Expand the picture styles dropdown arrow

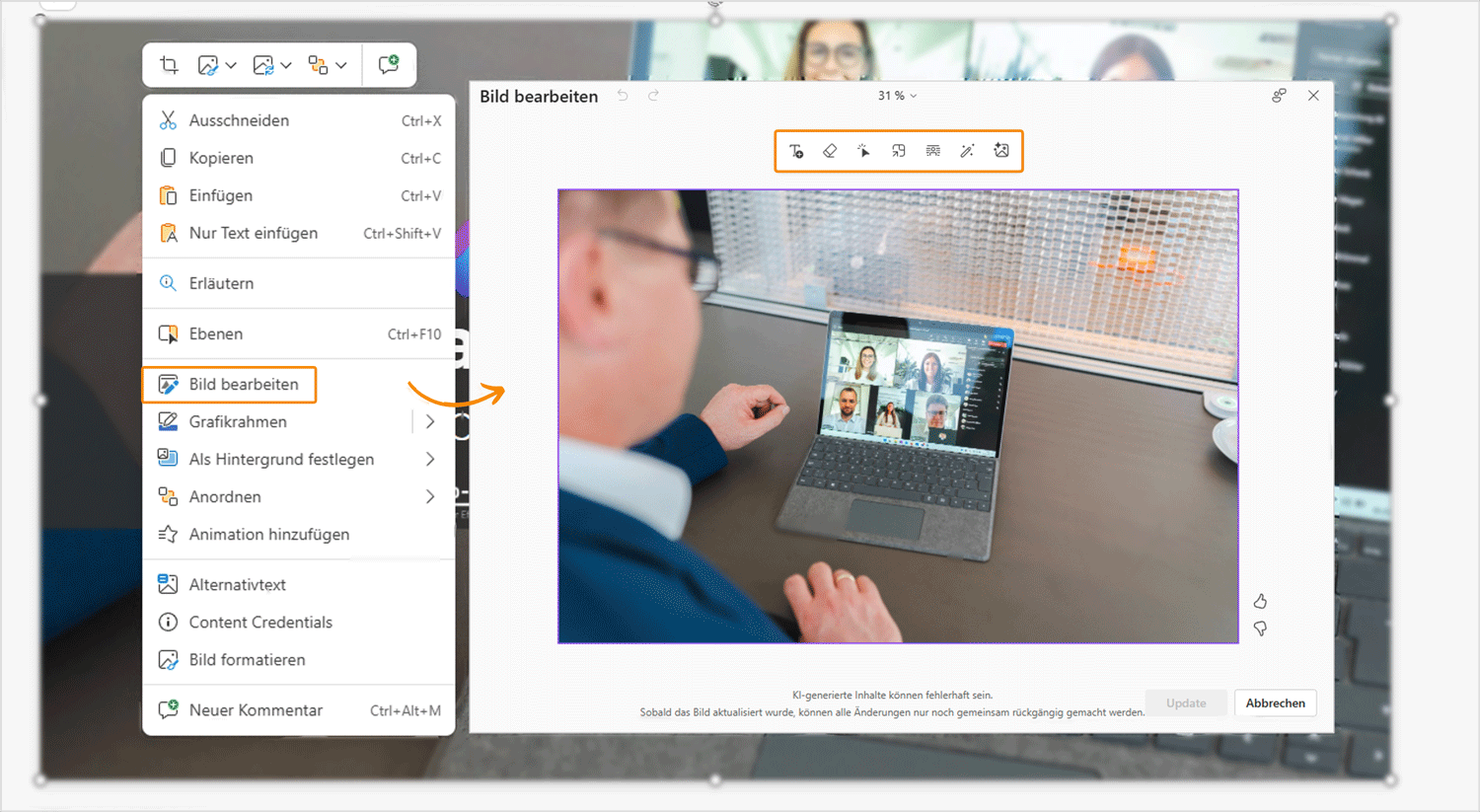tap(231, 66)
